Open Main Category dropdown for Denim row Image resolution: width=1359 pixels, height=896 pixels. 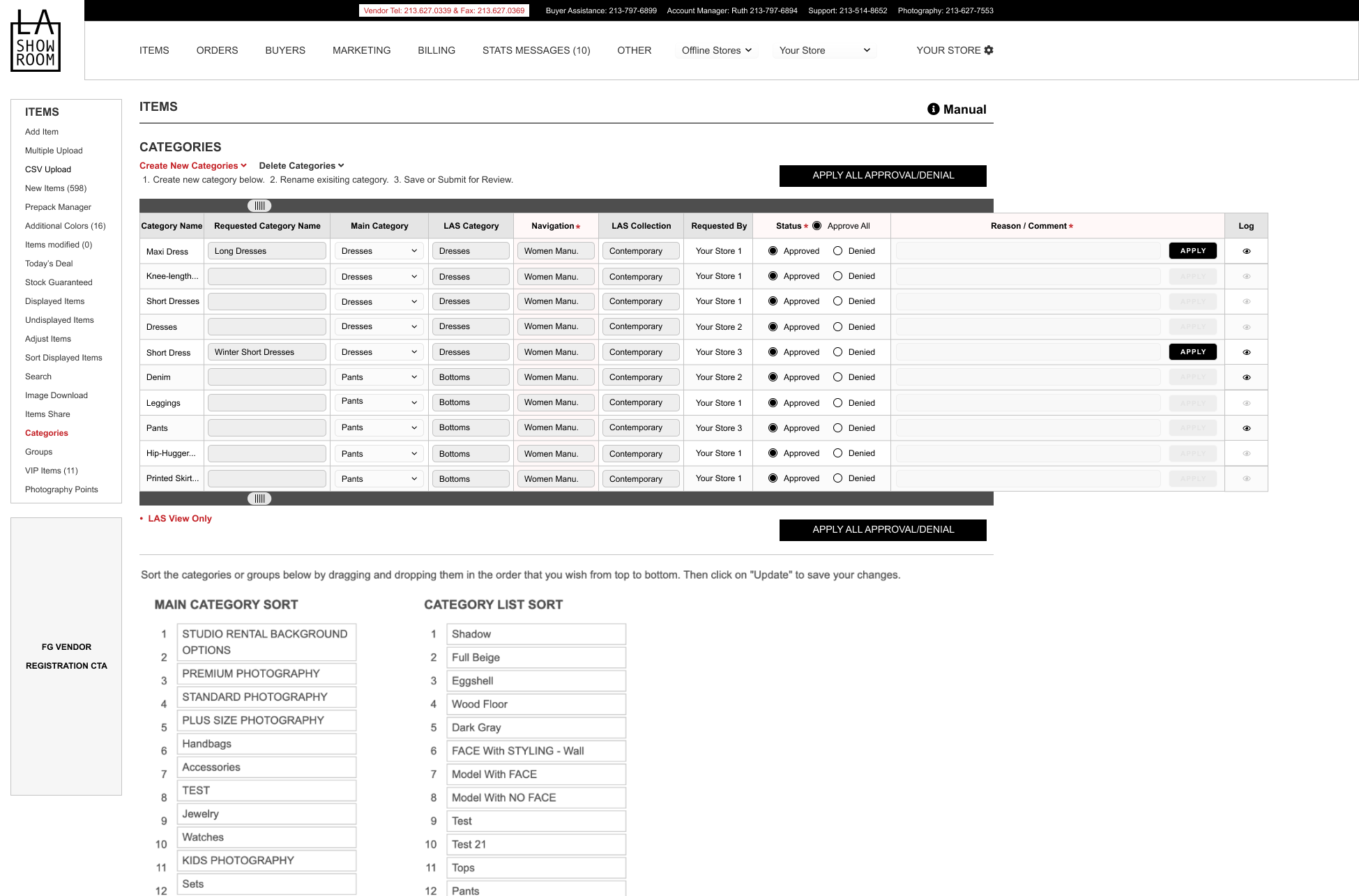tap(379, 377)
